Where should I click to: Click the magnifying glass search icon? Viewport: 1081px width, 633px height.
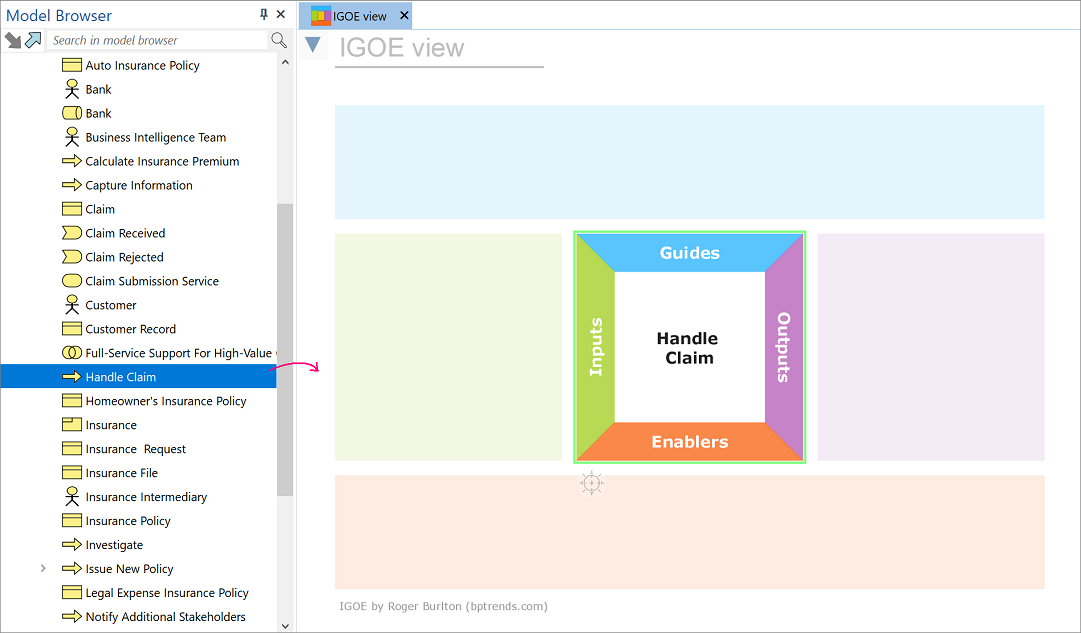(279, 40)
